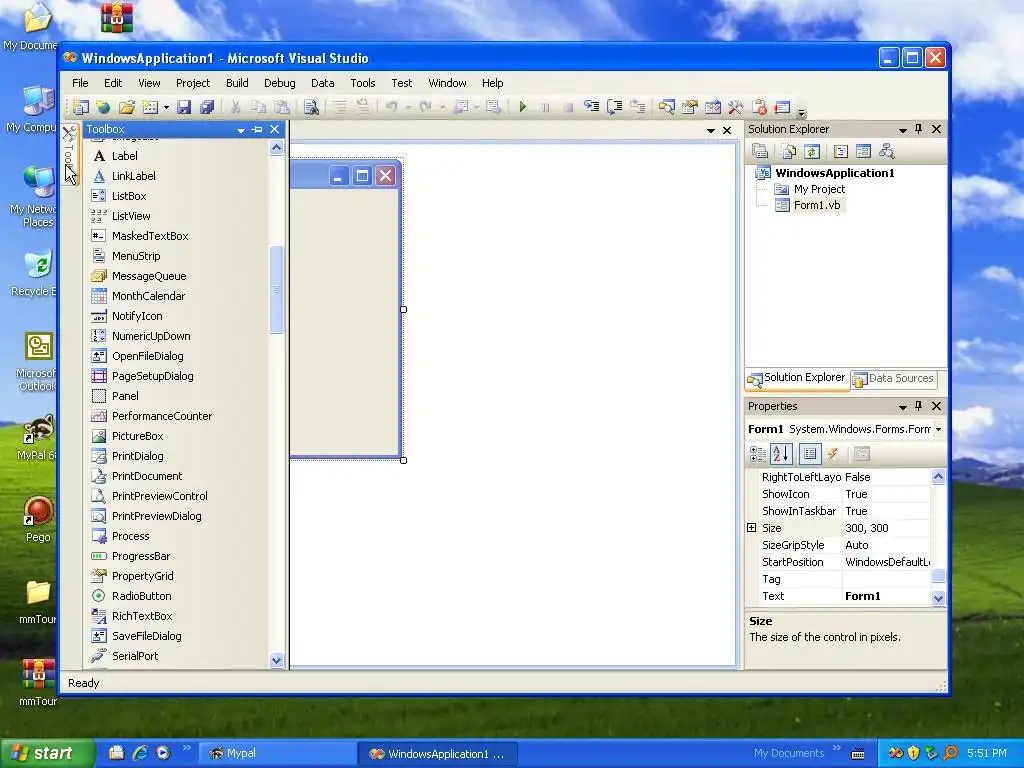Open the Project menu
The image size is (1024, 768).
pos(193,83)
